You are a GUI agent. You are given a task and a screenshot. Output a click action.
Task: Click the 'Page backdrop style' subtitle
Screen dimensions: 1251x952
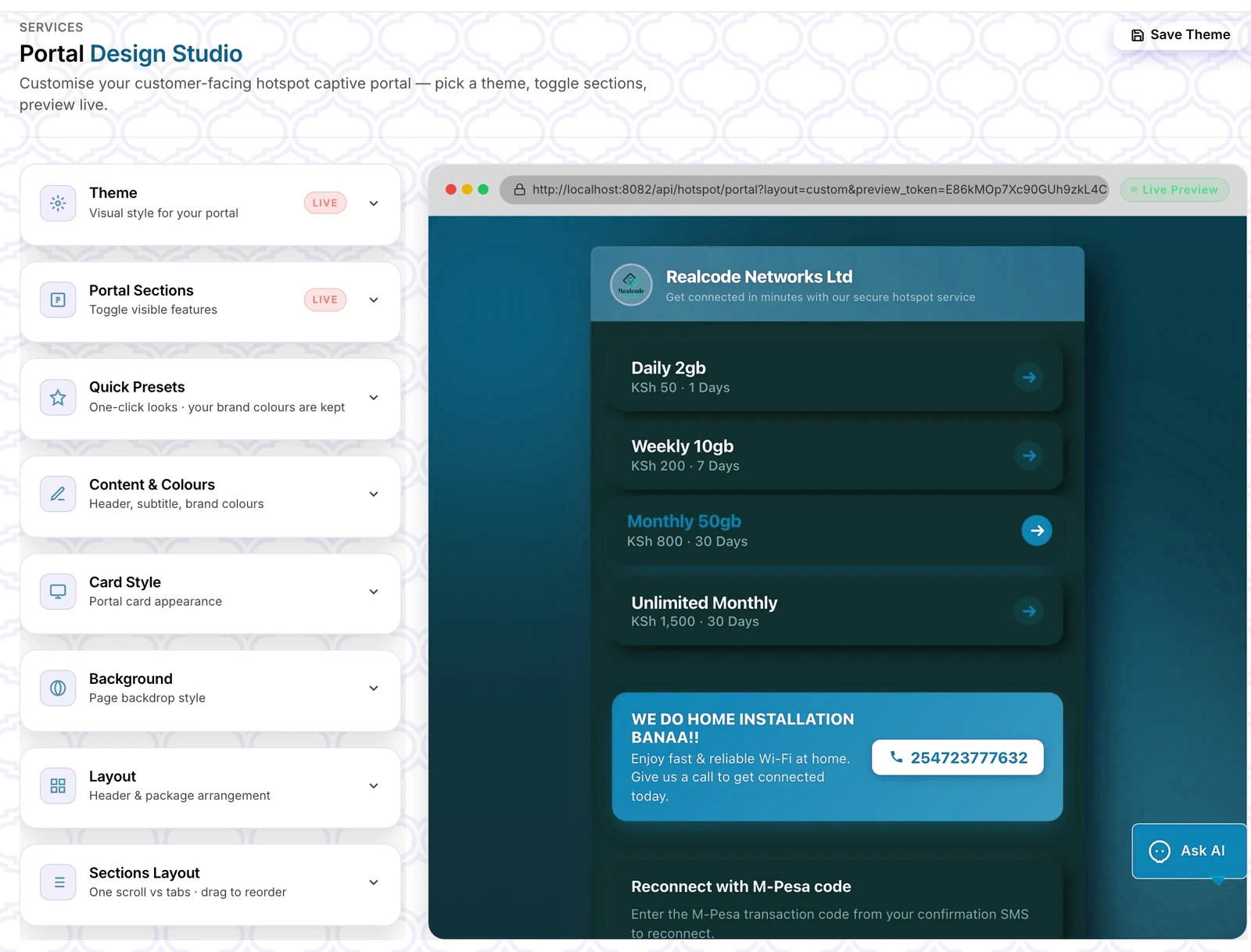[x=147, y=698]
